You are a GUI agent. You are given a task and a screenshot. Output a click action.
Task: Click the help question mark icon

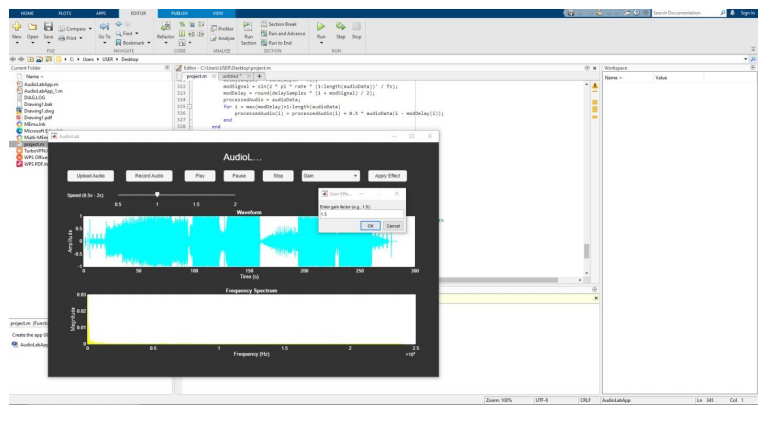tap(636, 13)
